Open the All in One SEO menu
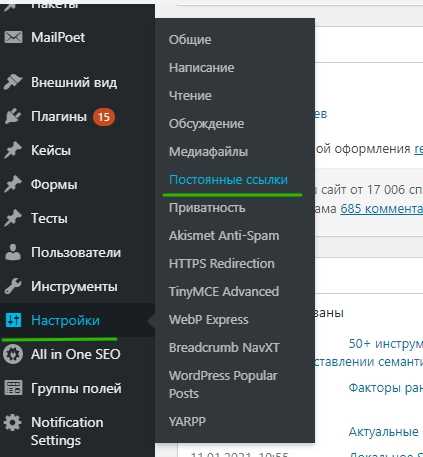 [77, 354]
